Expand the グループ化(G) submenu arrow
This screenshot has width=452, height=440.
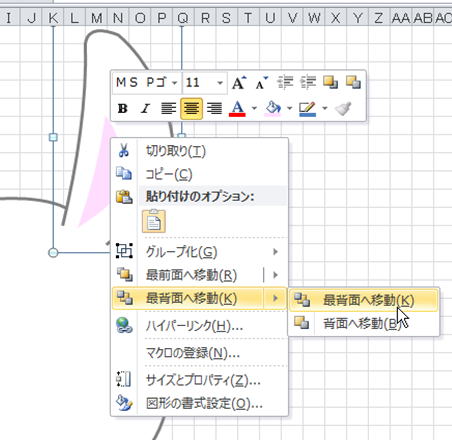tap(275, 252)
